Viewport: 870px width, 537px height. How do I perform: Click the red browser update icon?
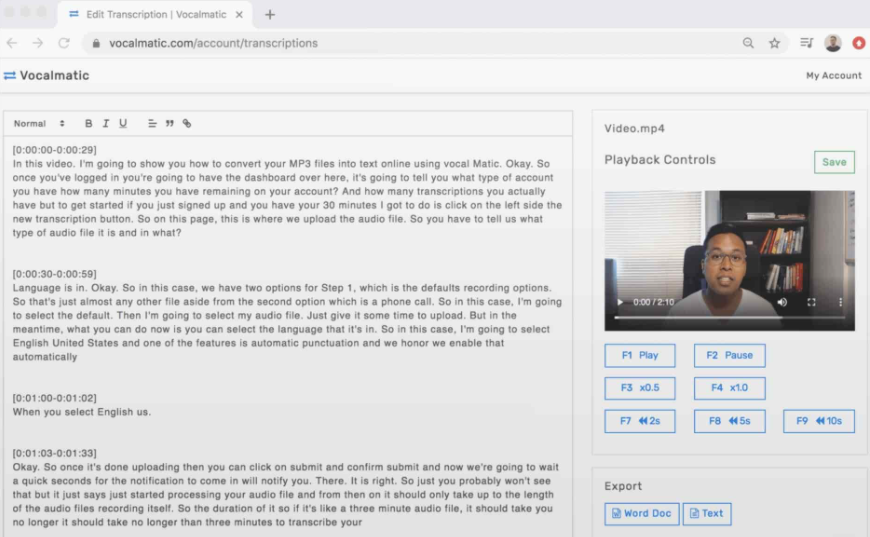858,43
